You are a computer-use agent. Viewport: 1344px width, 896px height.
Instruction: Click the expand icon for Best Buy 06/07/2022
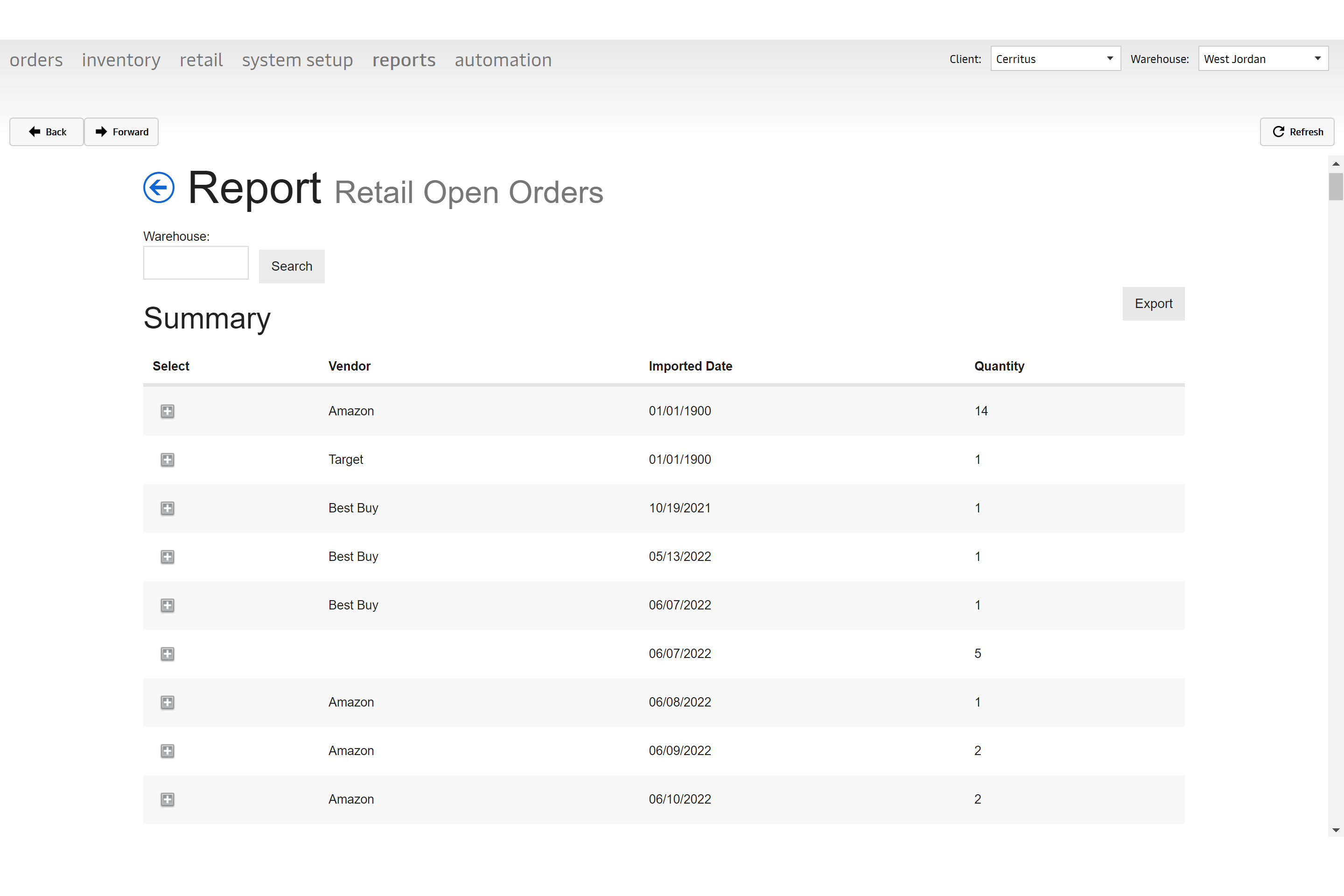coord(167,605)
